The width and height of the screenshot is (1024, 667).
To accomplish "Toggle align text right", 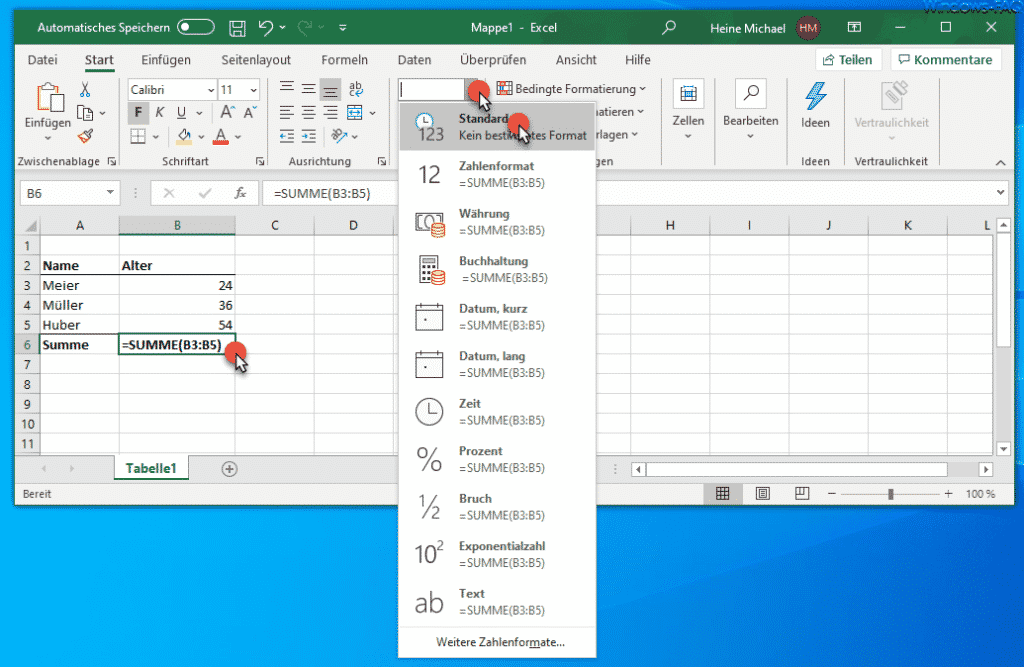I will (331, 112).
